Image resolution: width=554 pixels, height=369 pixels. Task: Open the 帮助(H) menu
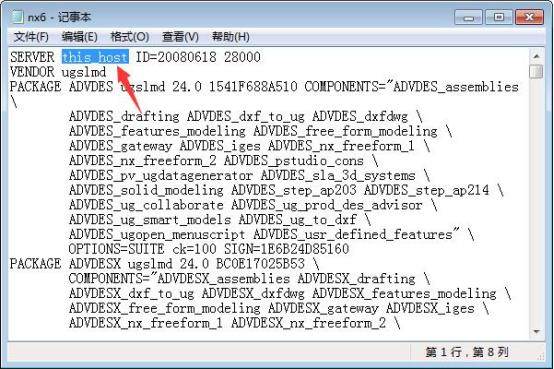click(231, 37)
